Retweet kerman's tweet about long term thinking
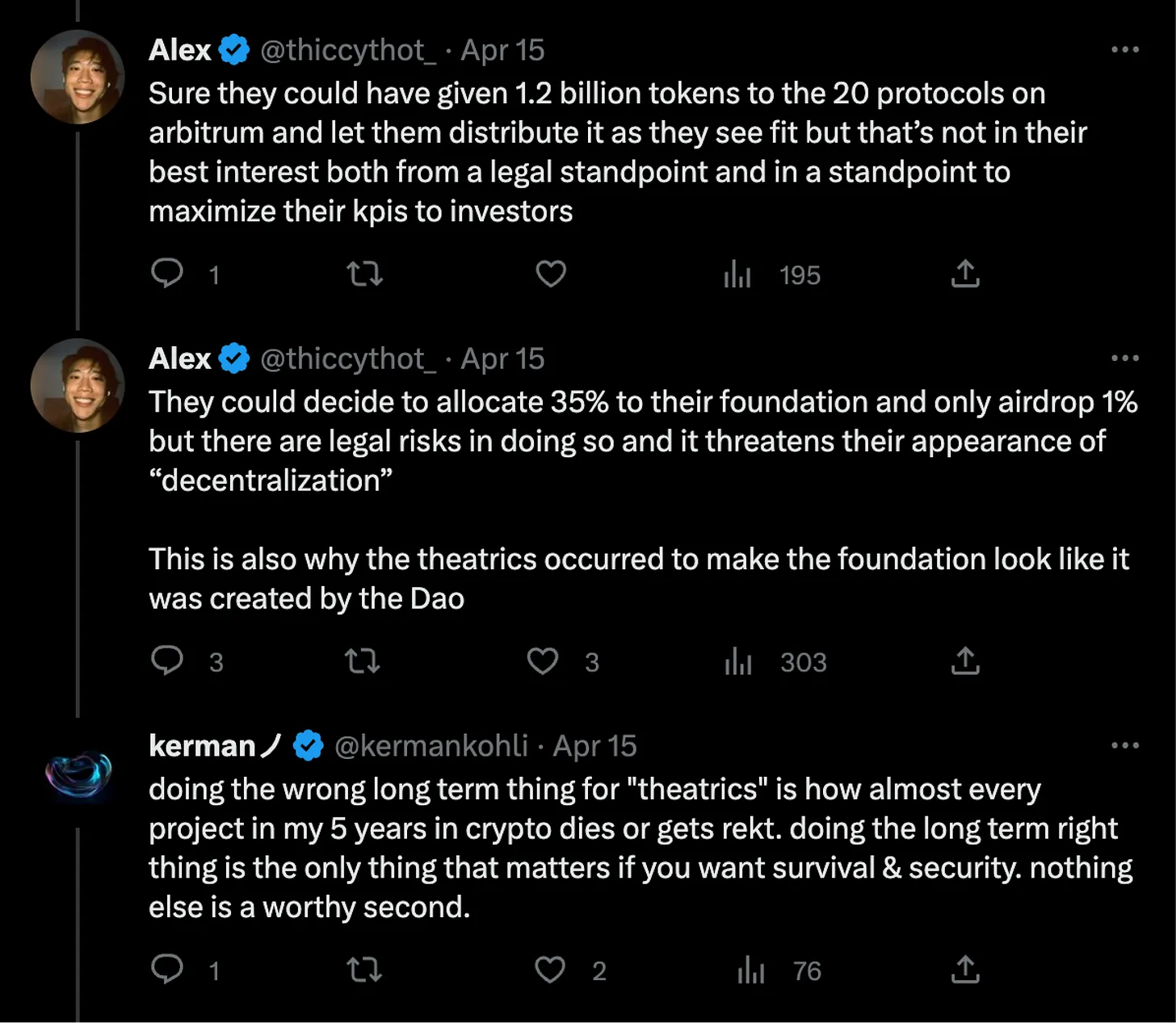1176x1023 pixels. 364,970
